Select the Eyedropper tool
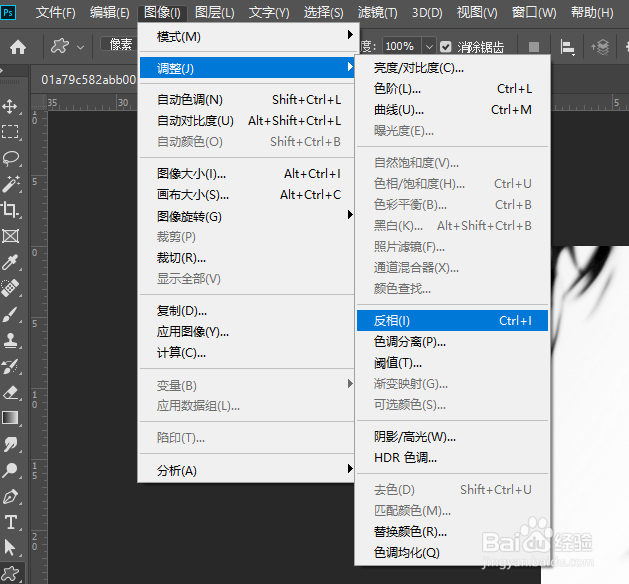This screenshot has width=629, height=584. pos(10,262)
